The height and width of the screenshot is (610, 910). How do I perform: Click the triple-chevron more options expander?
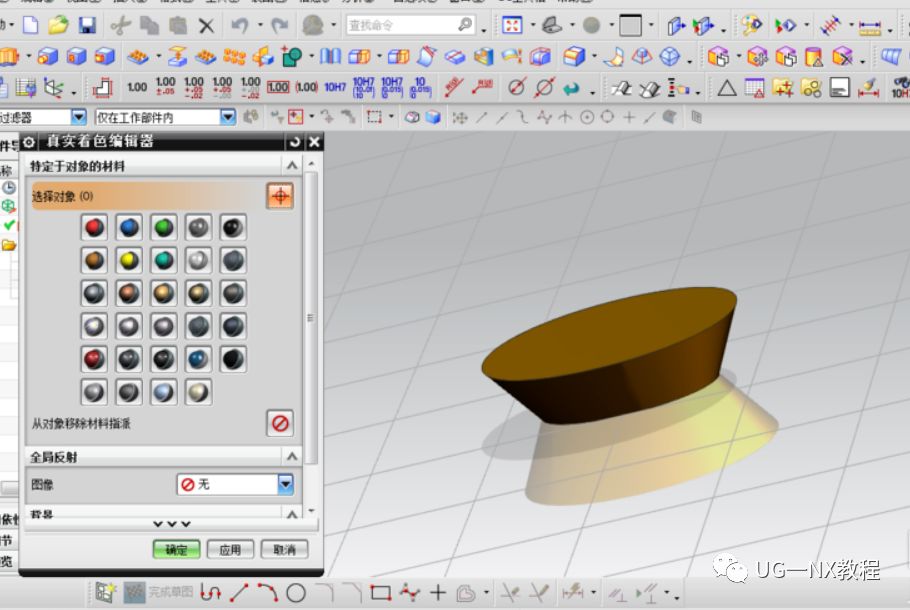pyautogui.click(x=172, y=524)
